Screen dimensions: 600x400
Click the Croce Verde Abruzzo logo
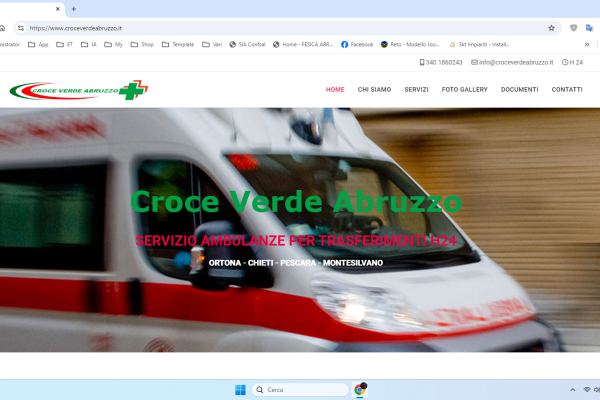tap(79, 90)
